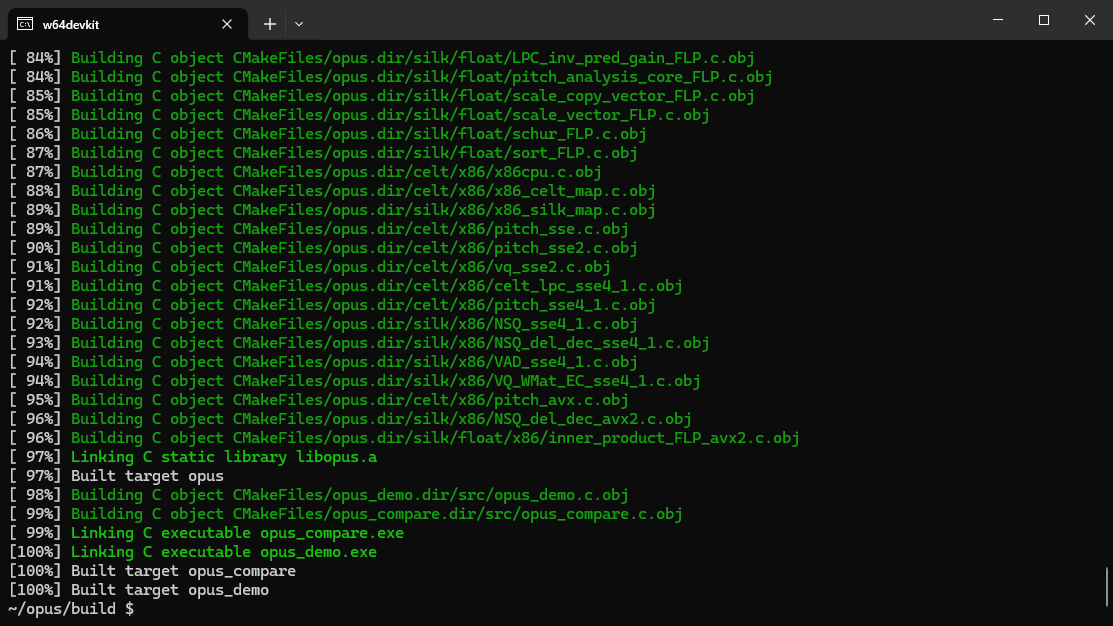Click 'Linking C executable opus_demo.exe' line
The width and height of the screenshot is (1113, 626).
click(x=193, y=552)
